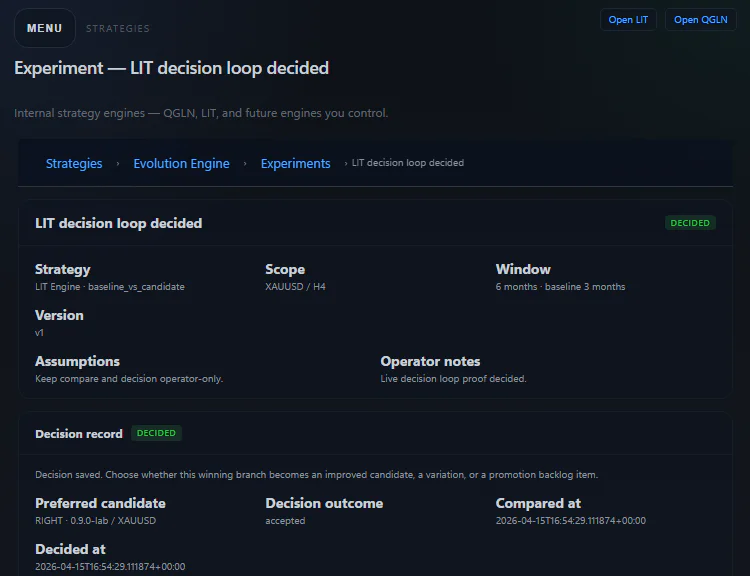Click the 'Decision saved. Choose whether...' message
The height and width of the screenshot is (576, 750).
316,475
